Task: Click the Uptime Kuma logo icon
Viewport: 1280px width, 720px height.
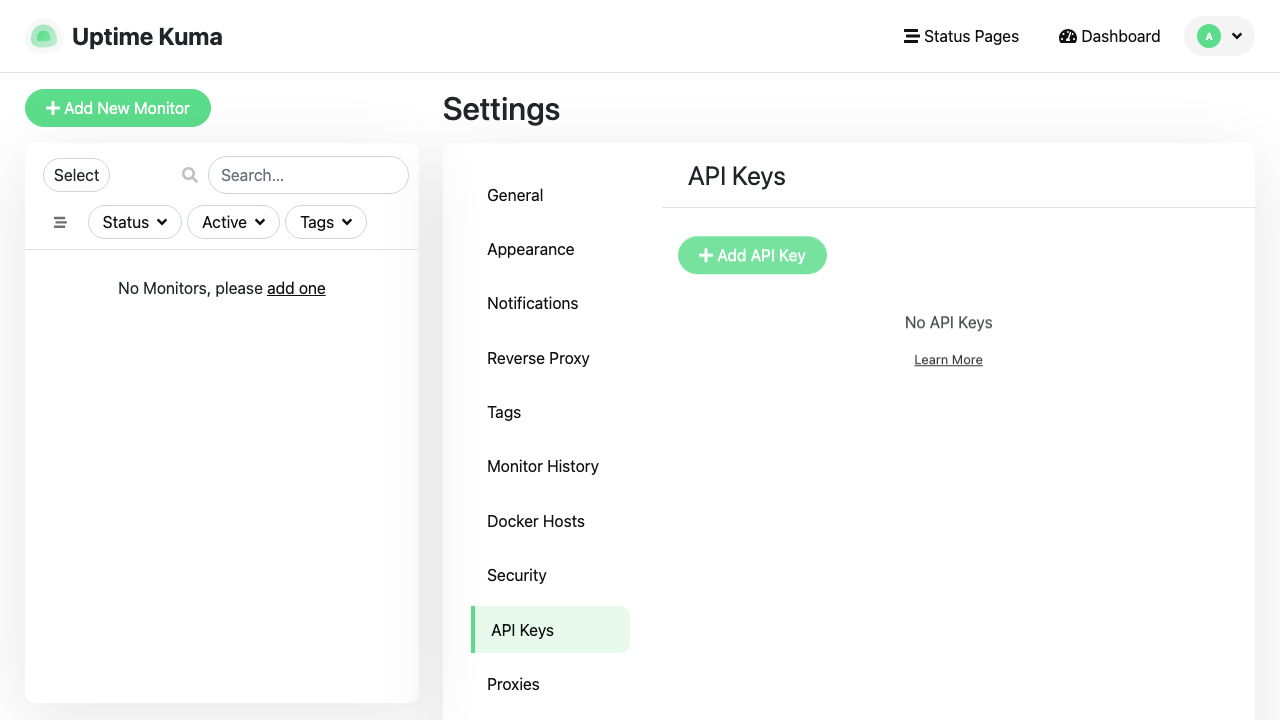Action: 43,37
